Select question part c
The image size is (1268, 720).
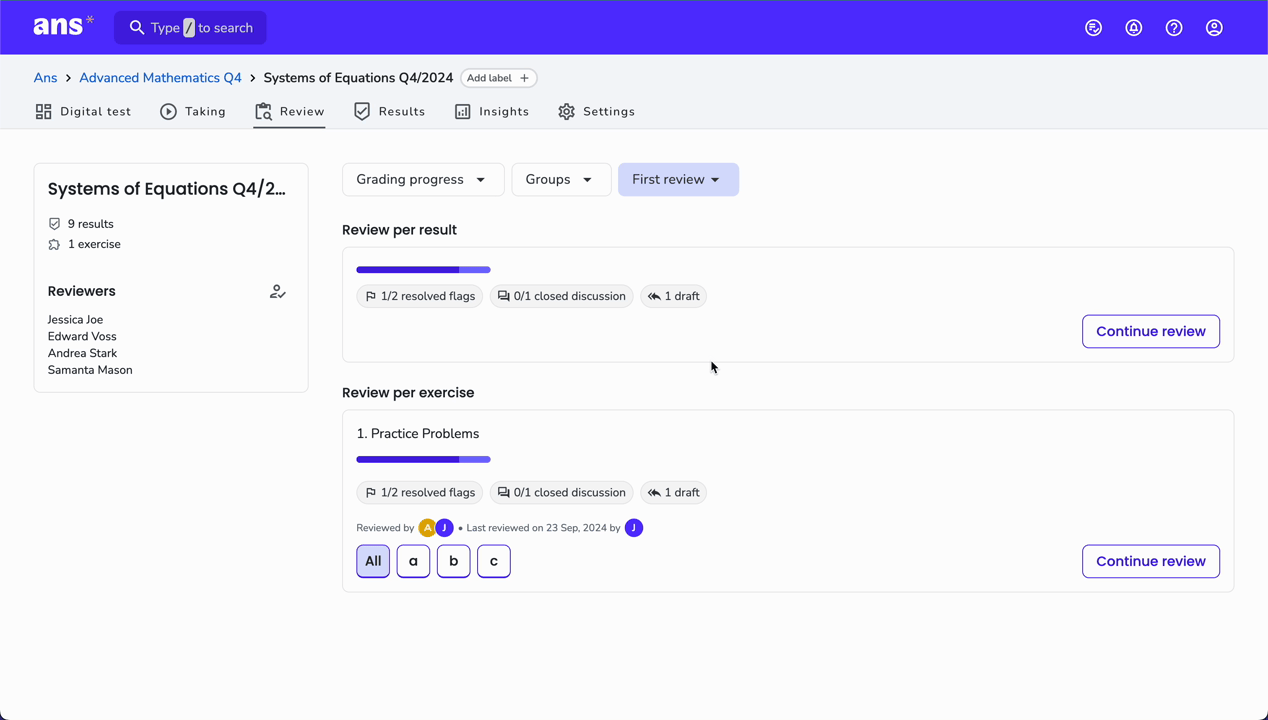(494, 561)
